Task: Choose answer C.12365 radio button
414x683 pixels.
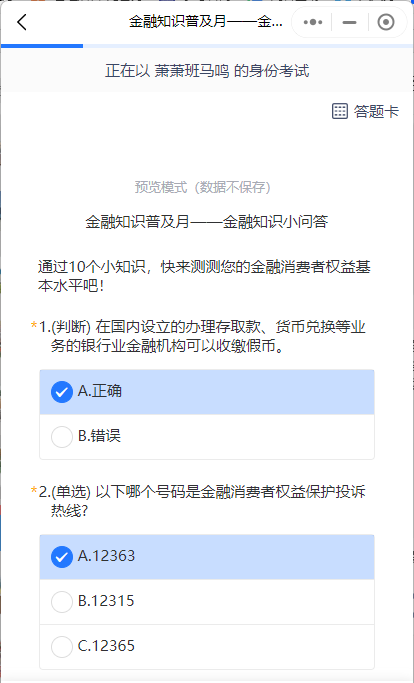Action: click(62, 646)
